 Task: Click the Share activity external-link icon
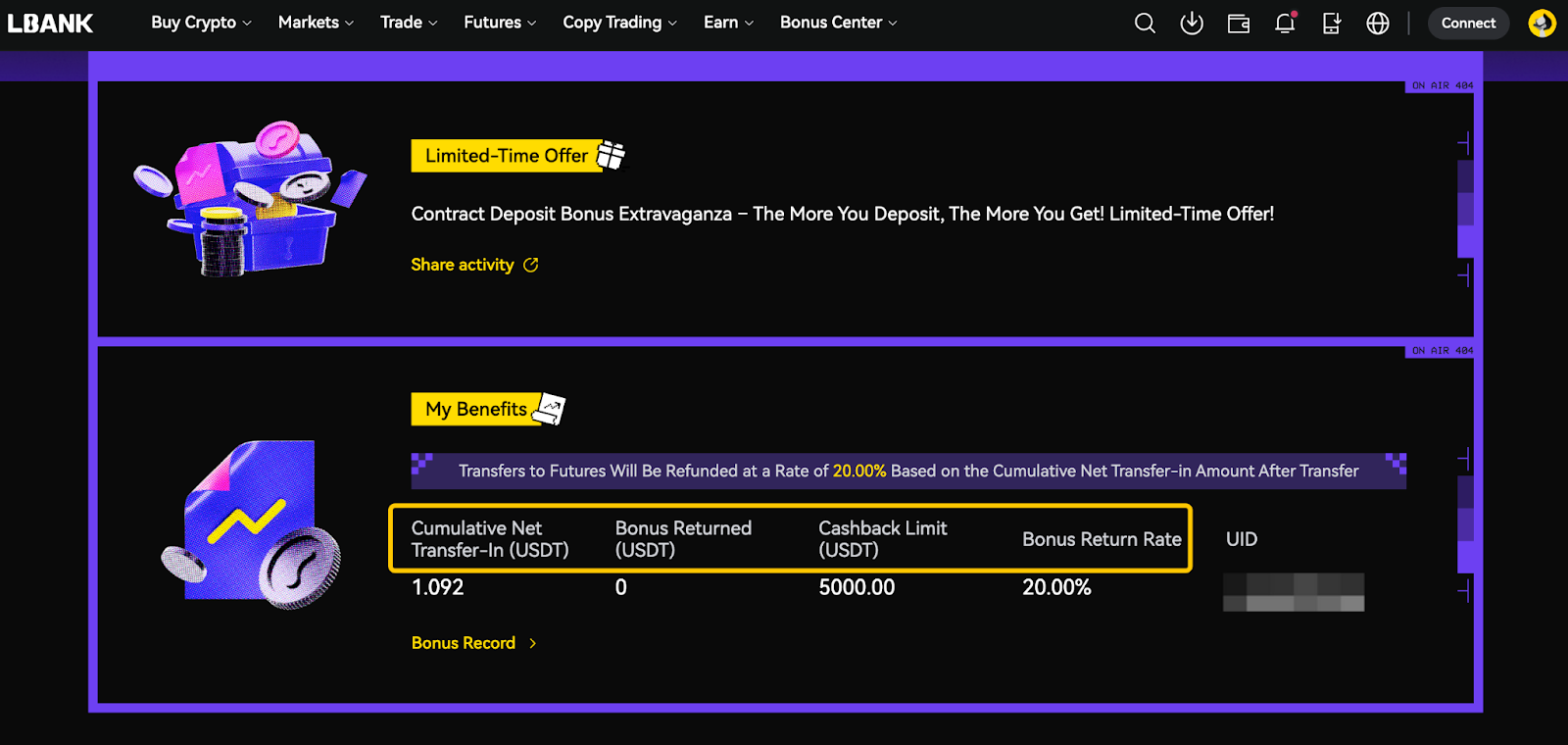coord(531,265)
